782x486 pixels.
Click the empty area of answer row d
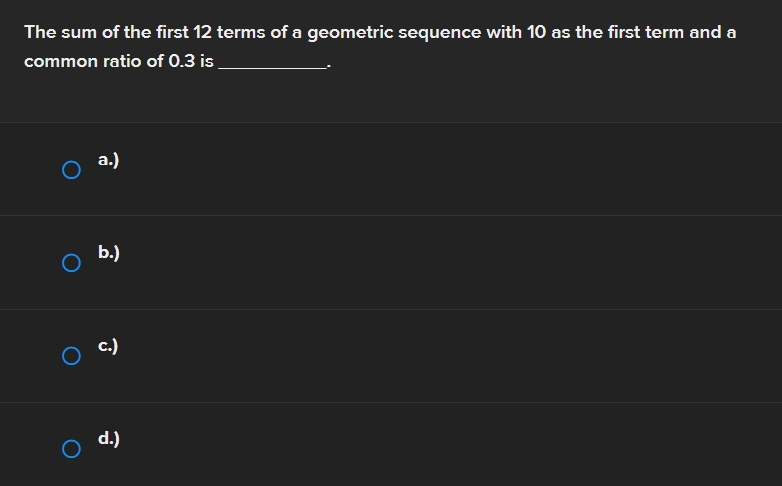point(450,449)
